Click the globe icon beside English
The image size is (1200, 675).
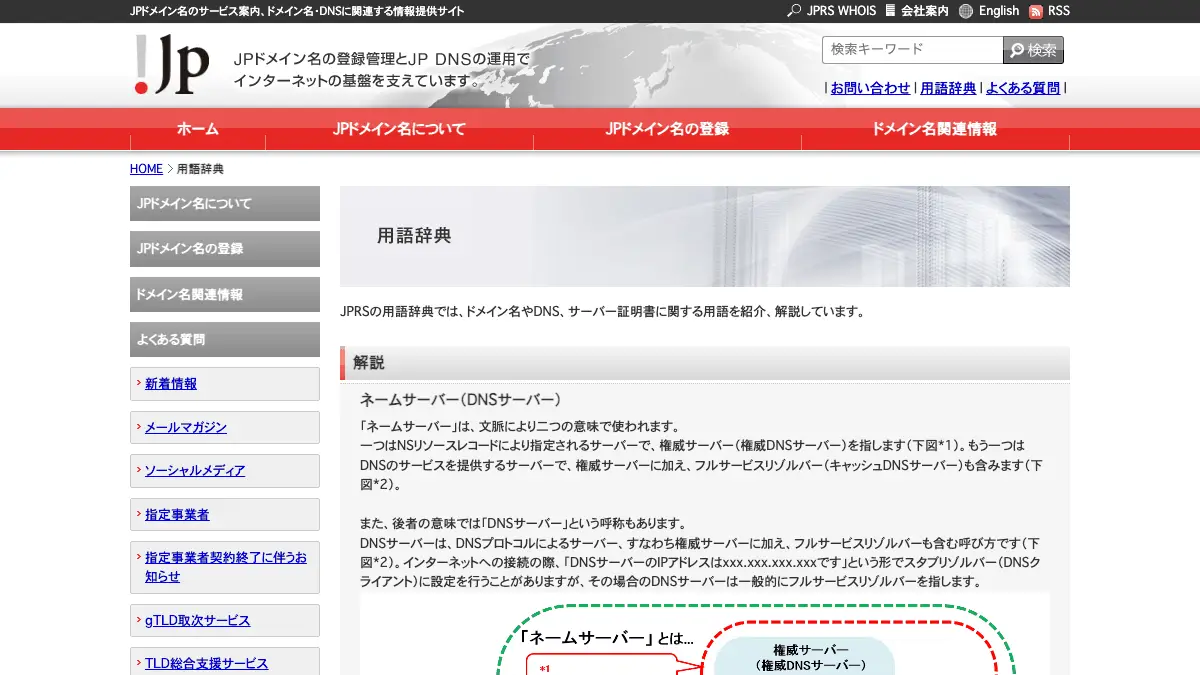pyautogui.click(x=965, y=11)
